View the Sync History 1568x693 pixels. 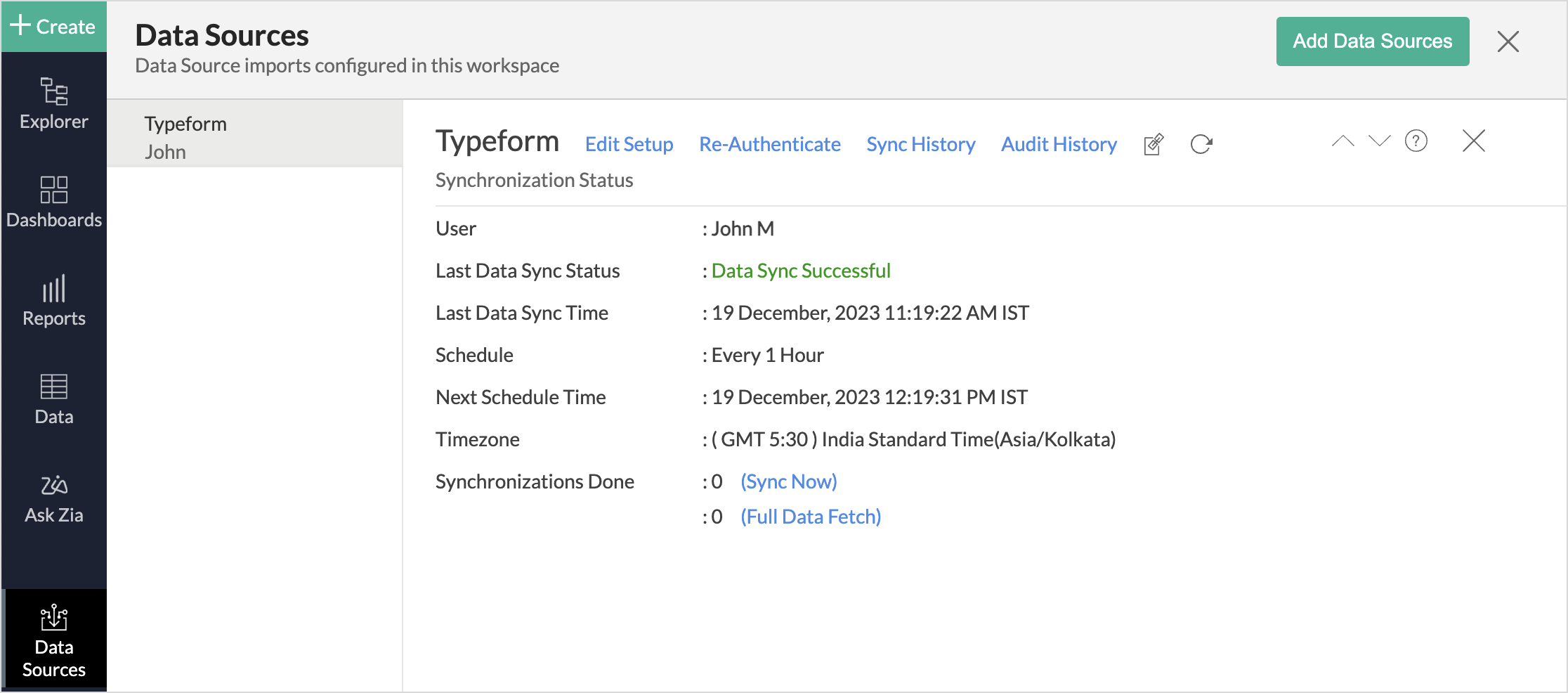point(920,144)
